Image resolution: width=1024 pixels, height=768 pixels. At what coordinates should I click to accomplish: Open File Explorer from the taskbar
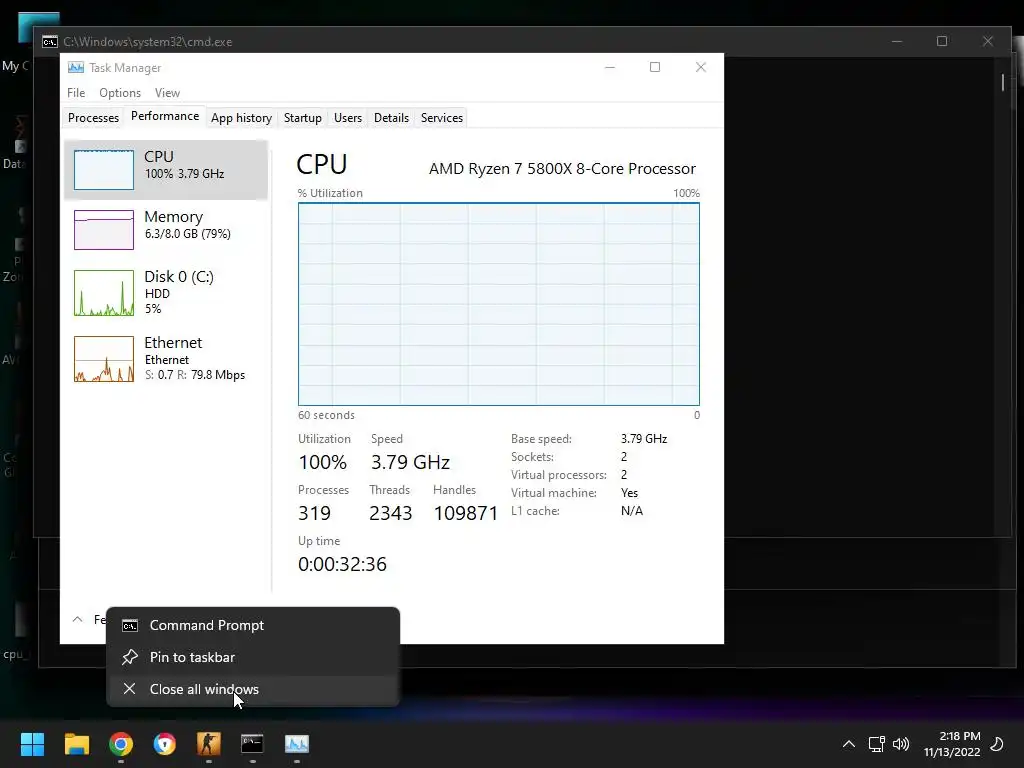click(x=76, y=744)
